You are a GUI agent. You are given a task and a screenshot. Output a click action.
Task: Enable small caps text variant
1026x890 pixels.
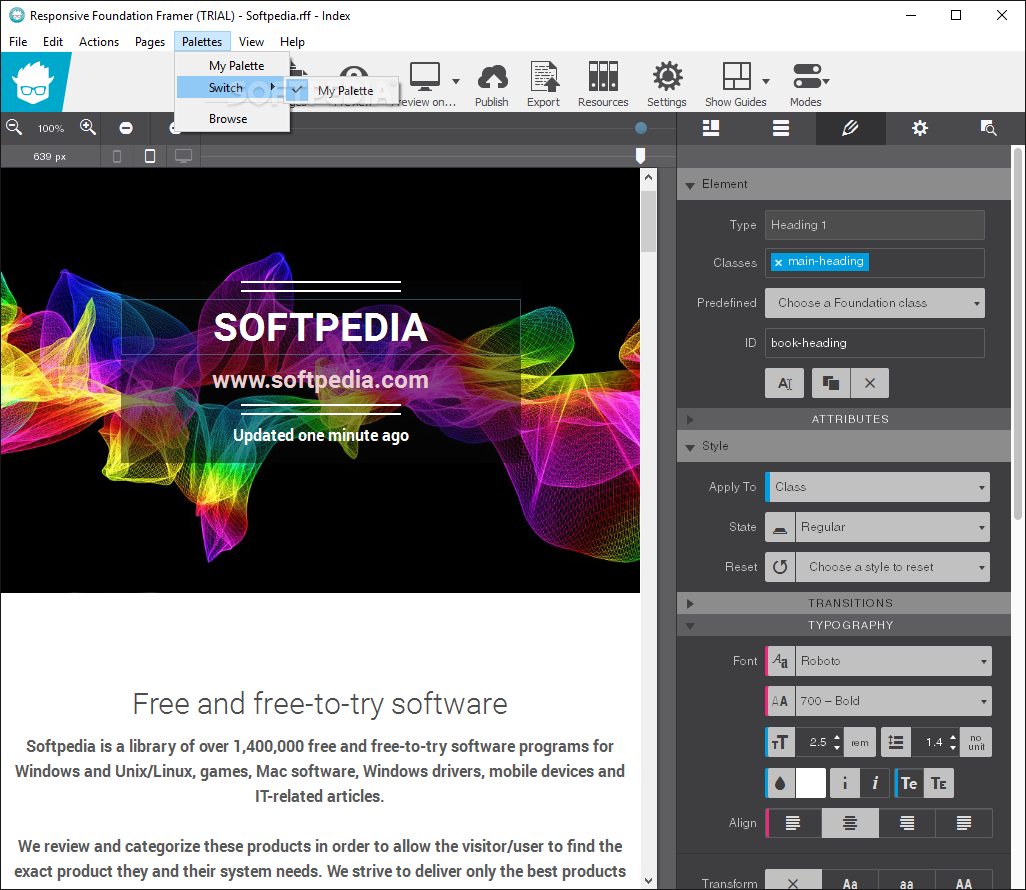click(938, 783)
